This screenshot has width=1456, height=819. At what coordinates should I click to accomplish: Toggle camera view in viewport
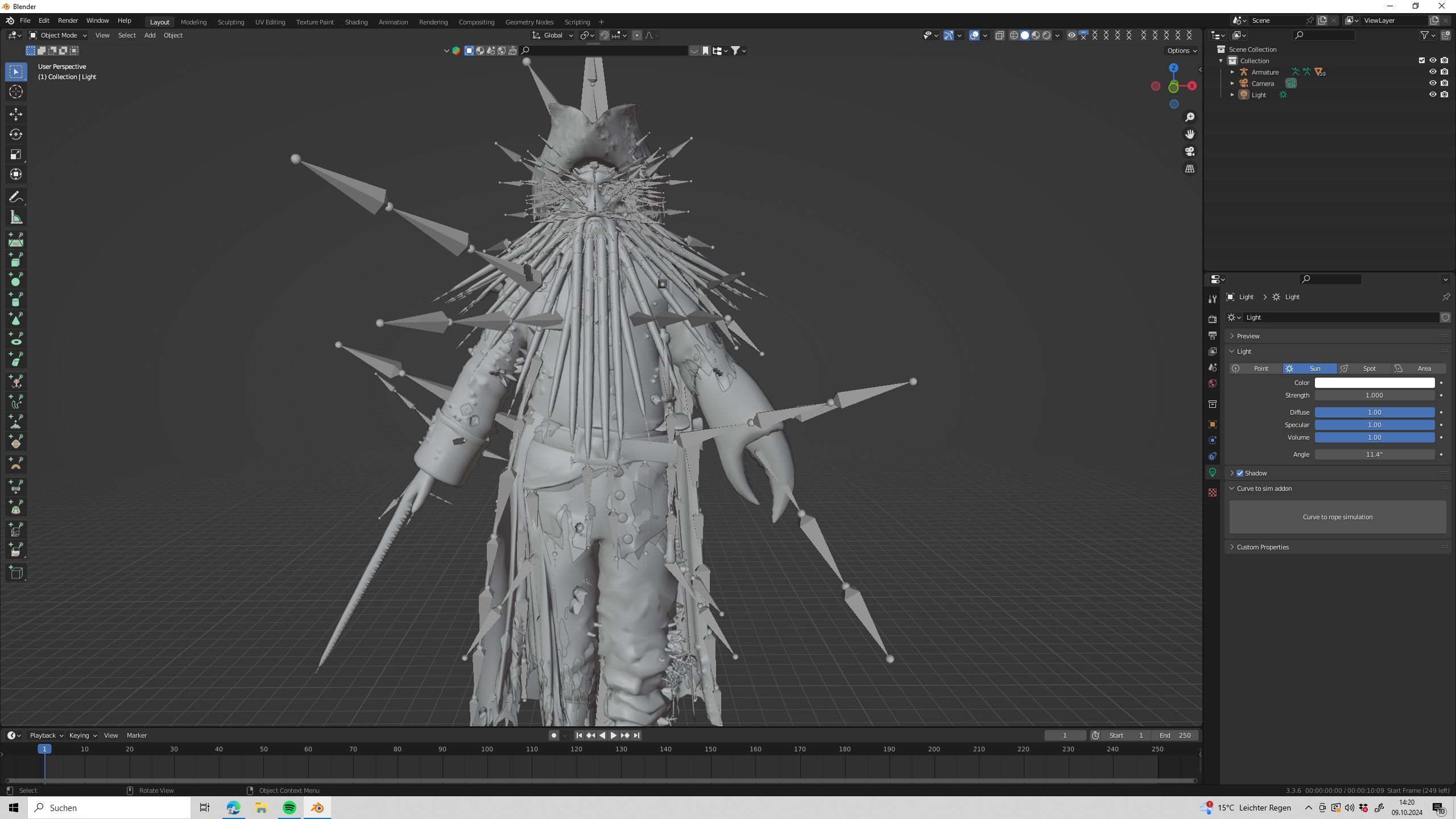click(x=1189, y=151)
